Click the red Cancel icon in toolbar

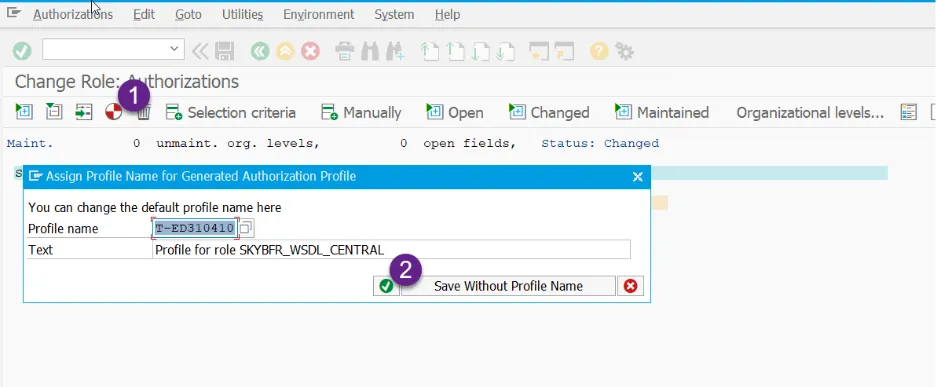click(x=310, y=51)
